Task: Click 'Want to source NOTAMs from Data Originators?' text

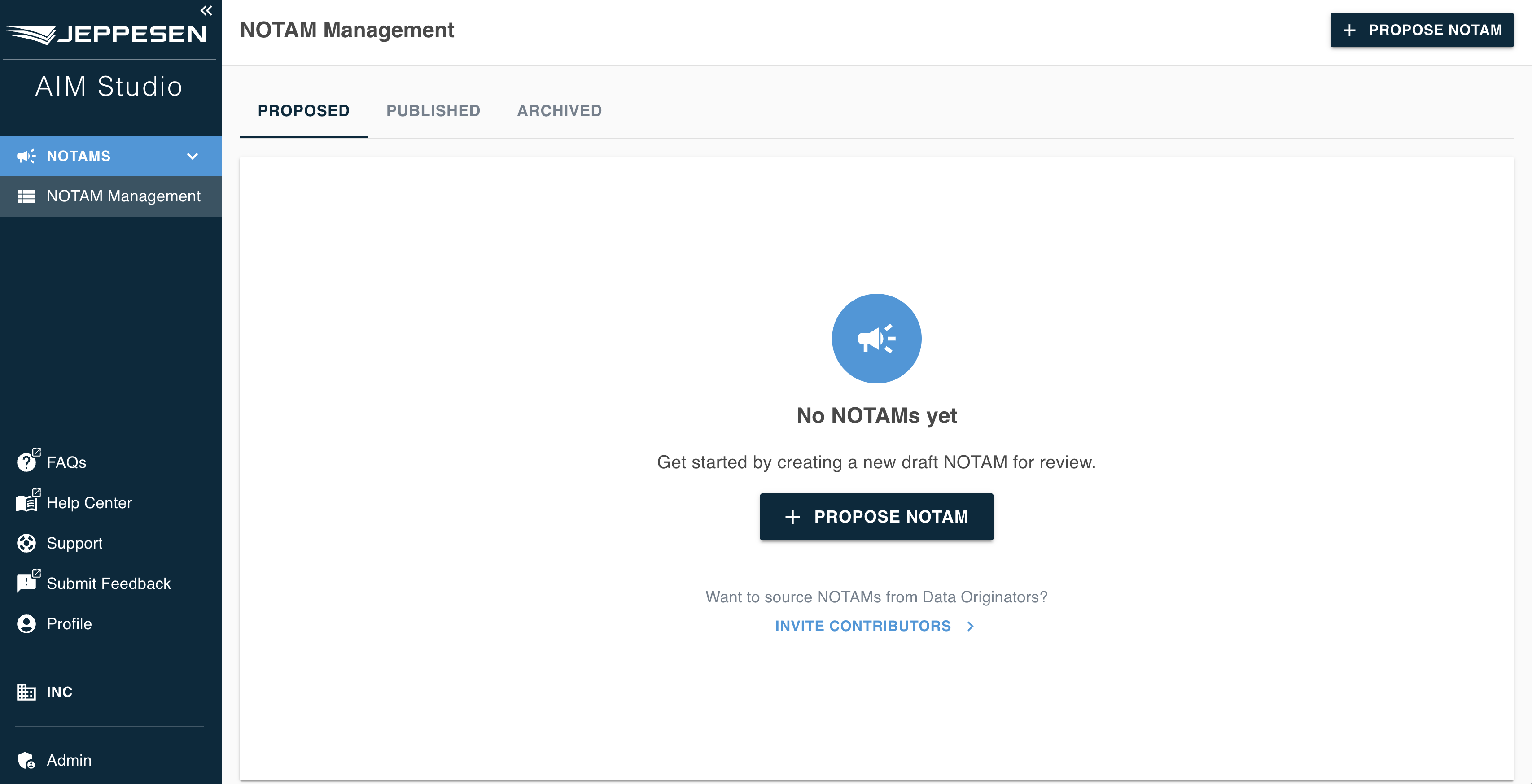Action: click(876, 597)
